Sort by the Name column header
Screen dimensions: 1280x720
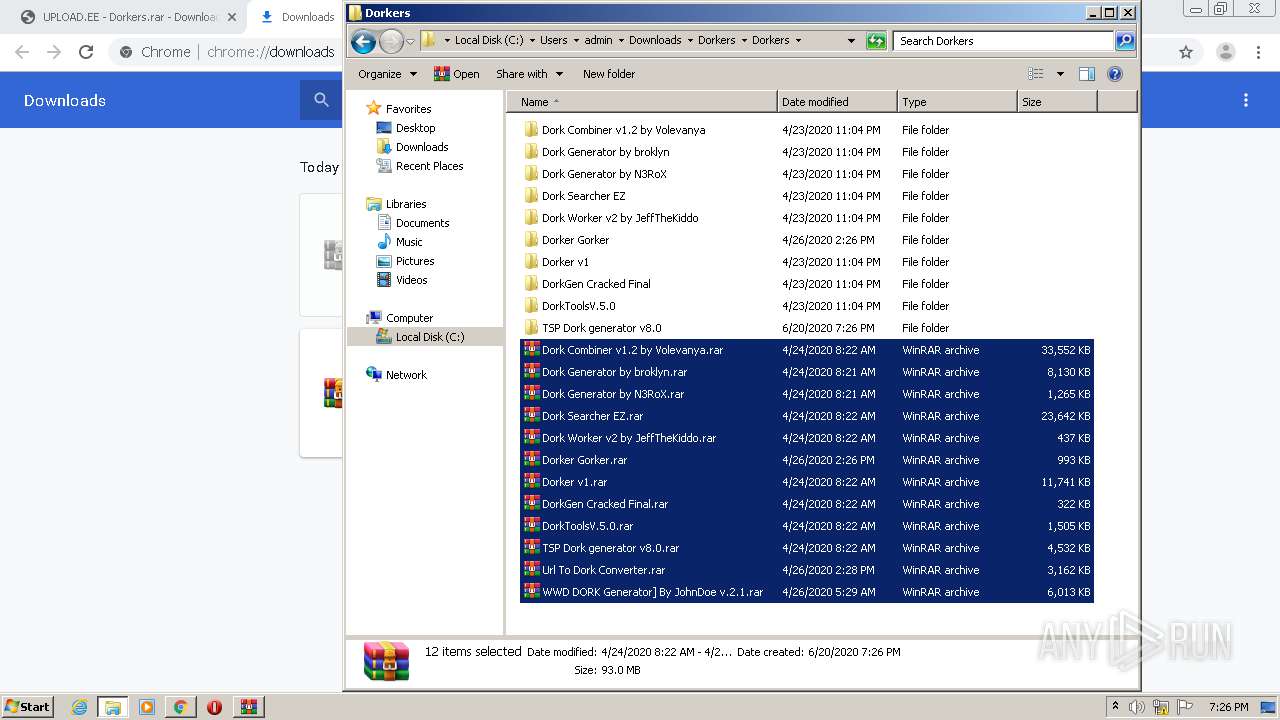pyautogui.click(x=642, y=102)
